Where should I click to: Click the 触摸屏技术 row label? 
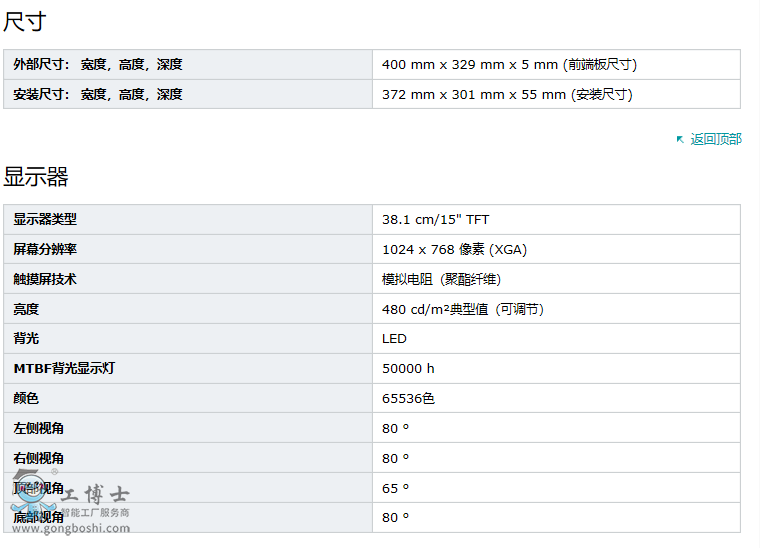point(45,279)
